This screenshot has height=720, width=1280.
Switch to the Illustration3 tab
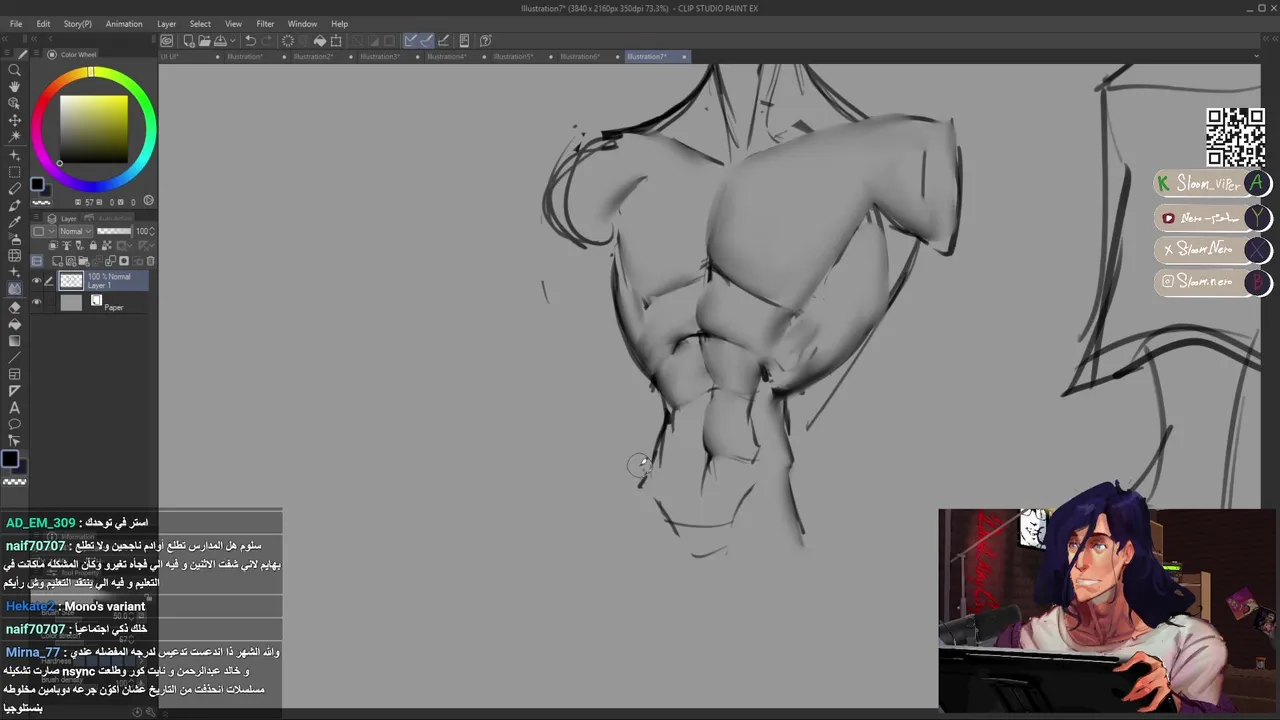pos(380,57)
